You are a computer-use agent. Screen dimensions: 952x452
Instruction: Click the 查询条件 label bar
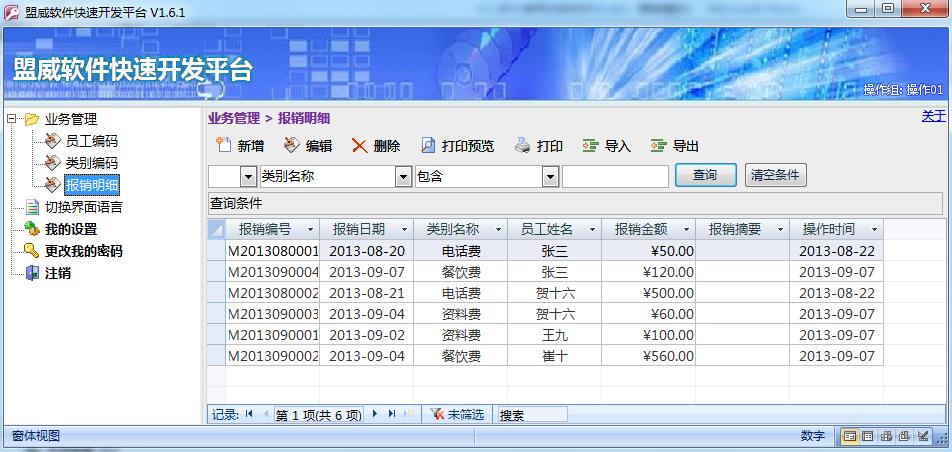tap(575, 204)
